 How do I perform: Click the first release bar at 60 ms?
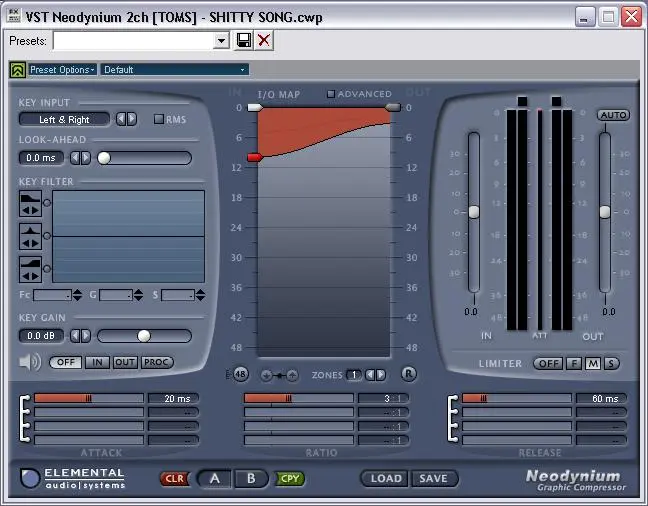click(x=517, y=398)
